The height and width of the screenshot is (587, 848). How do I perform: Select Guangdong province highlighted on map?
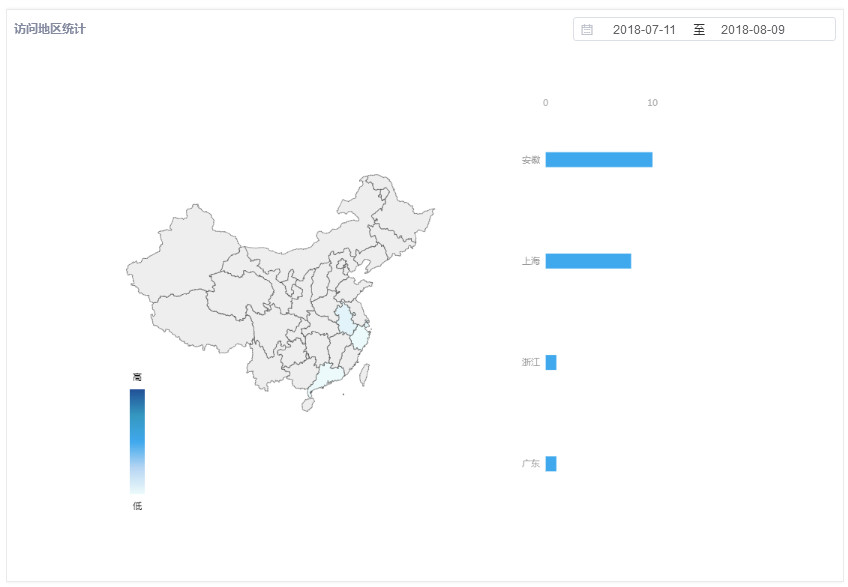tap(327, 376)
